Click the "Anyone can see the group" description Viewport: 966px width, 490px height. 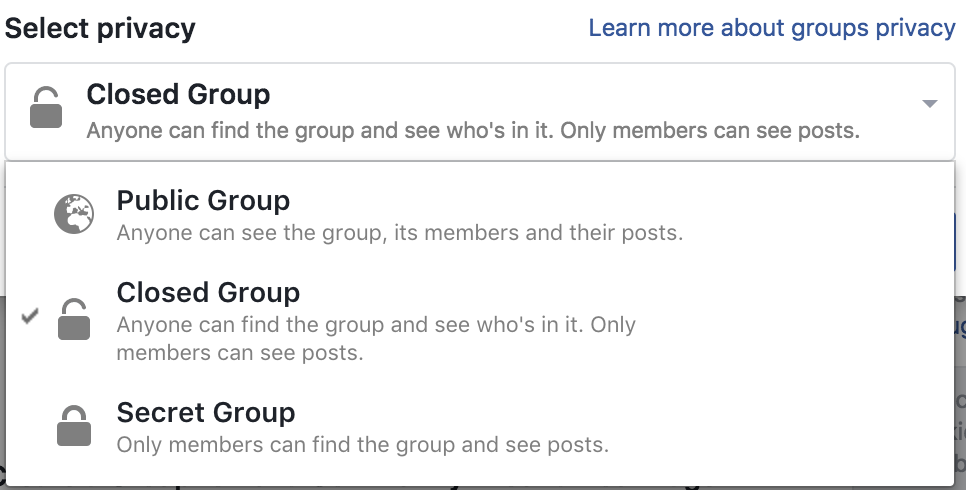[x=399, y=234]
